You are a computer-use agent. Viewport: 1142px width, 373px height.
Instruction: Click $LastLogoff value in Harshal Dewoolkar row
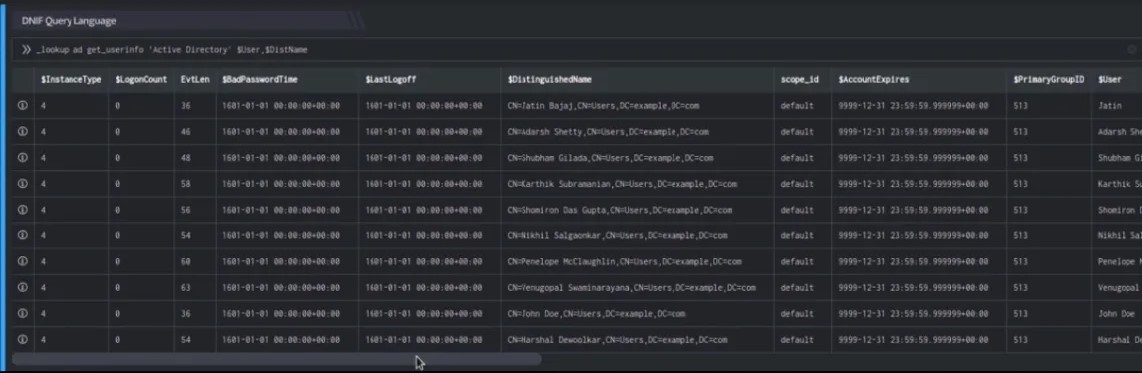[x=424, y=339]
